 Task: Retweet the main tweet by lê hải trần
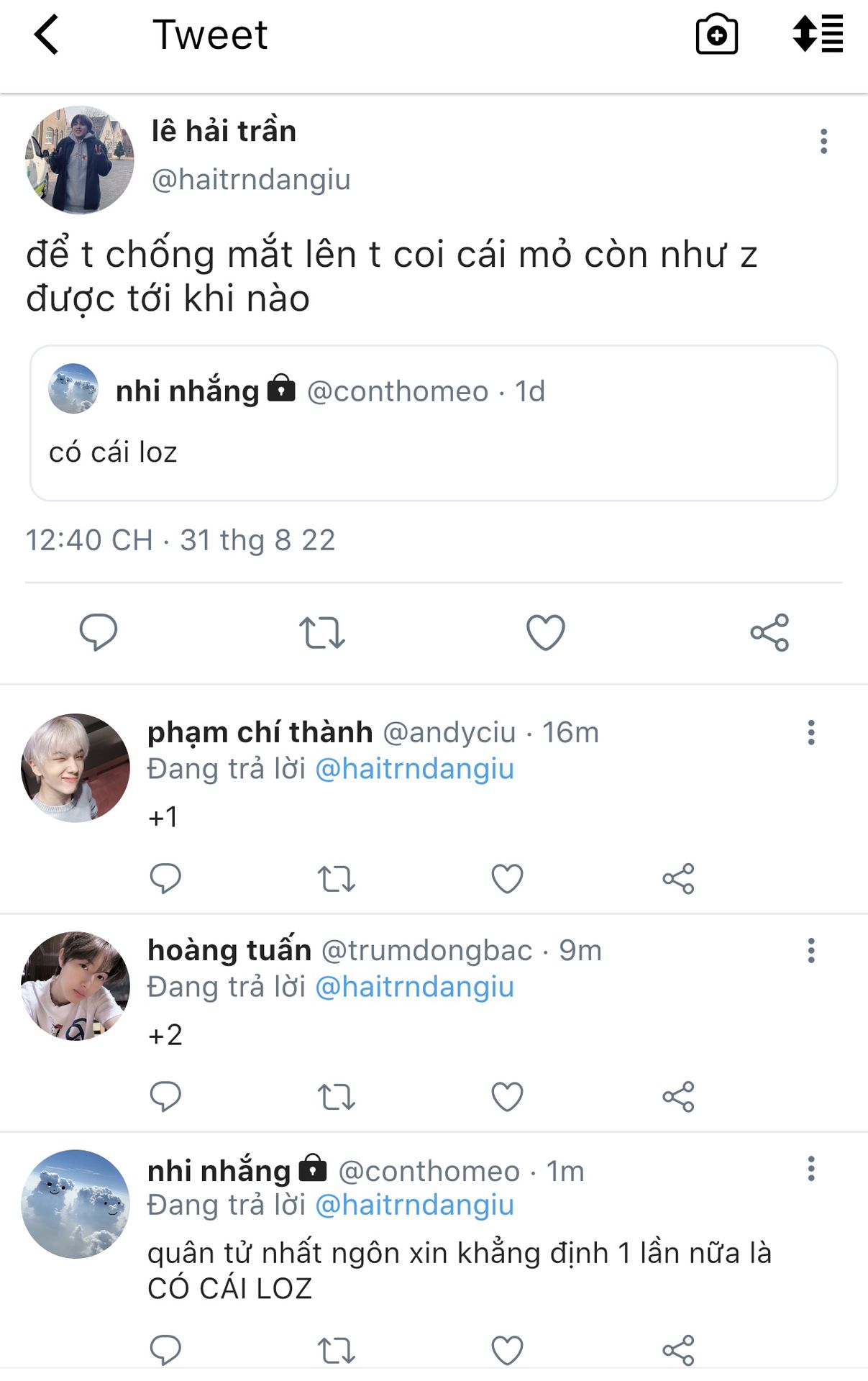coord(321,633)
